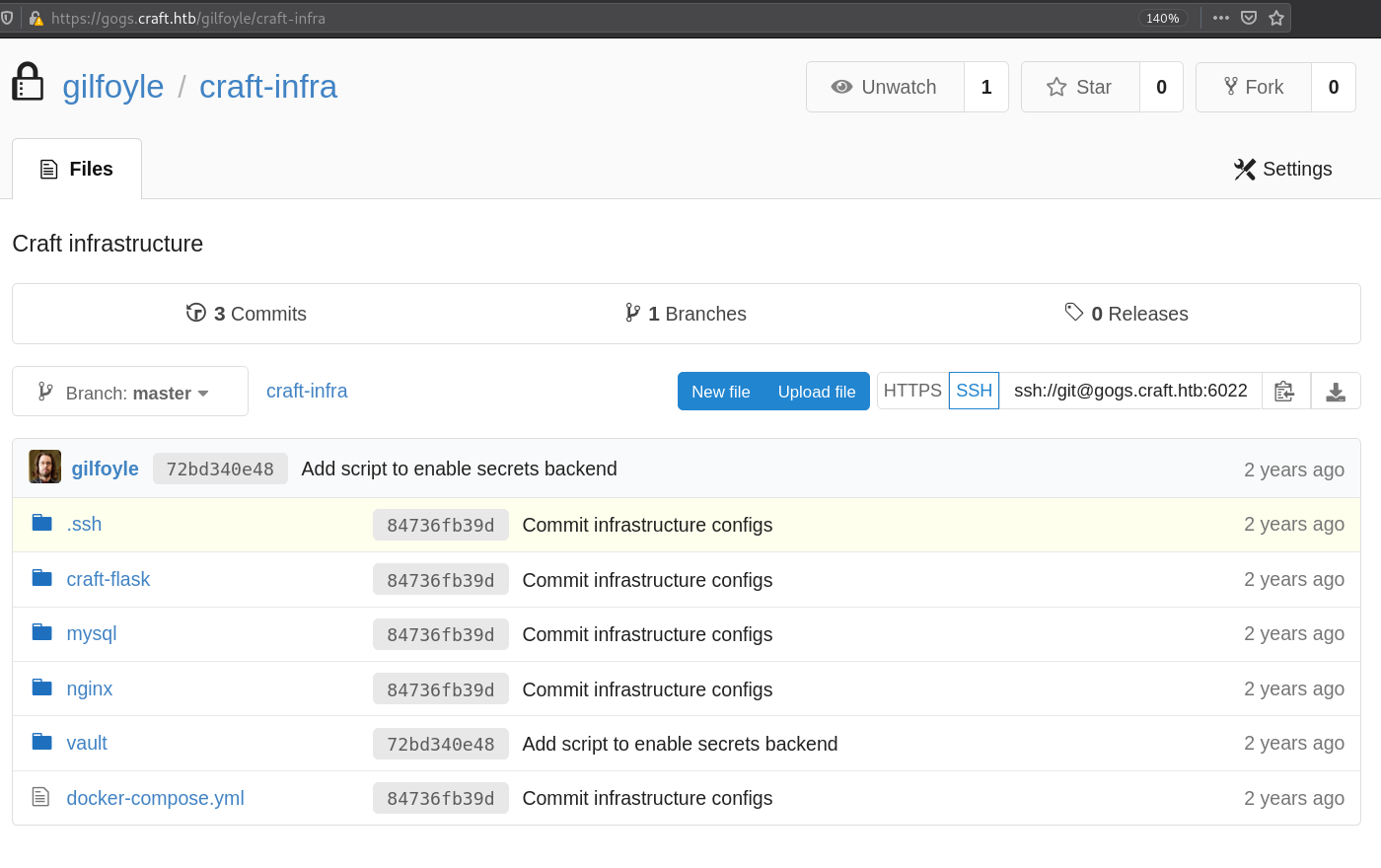
Task: Click the Pocket save icon in address bar
Action: tap(1249, 18)
